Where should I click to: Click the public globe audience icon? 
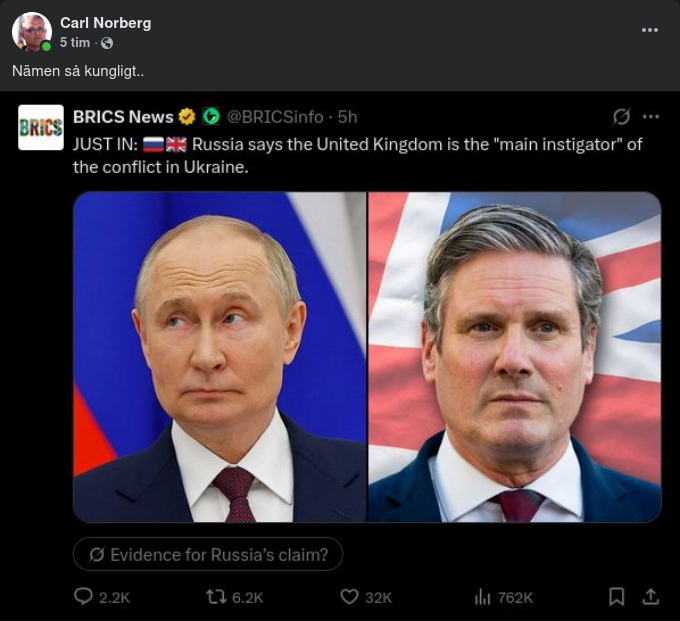click(107, 43)
